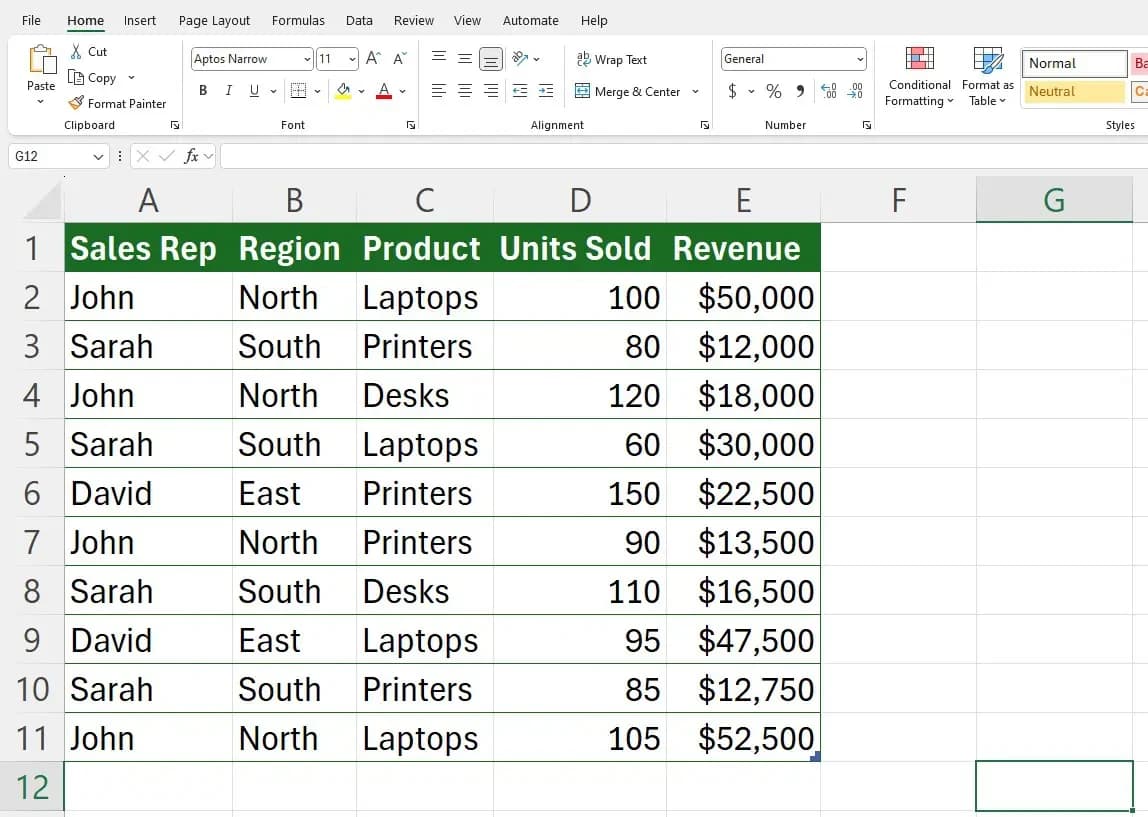The width and height of the screenshot is (1148, 817).
Task: Increase indent in the cell
Action: (546, 91)
